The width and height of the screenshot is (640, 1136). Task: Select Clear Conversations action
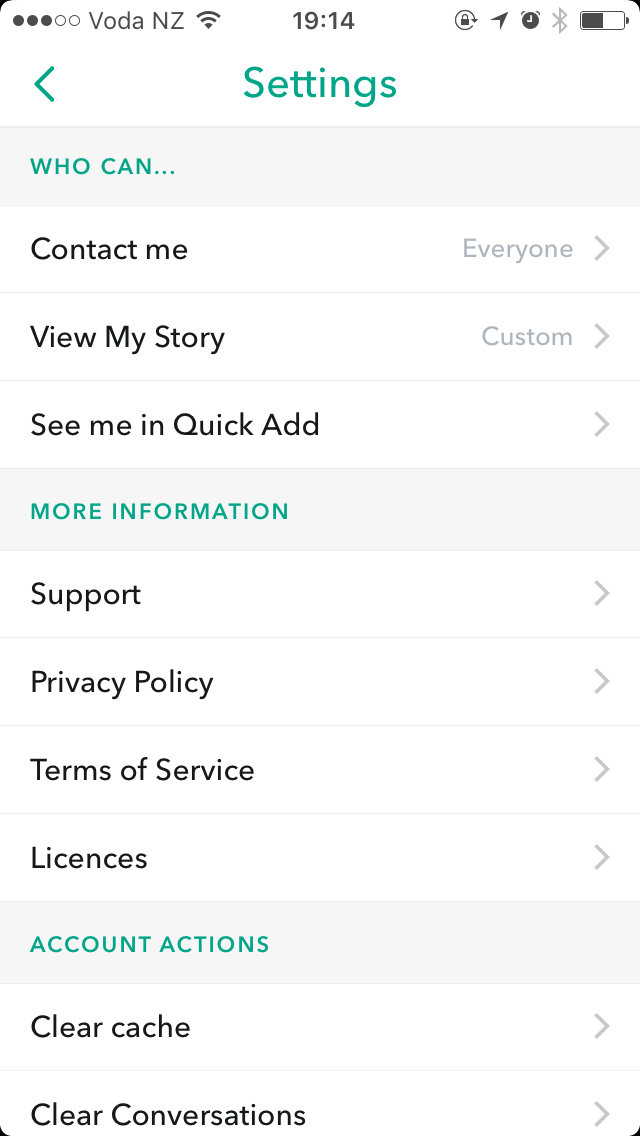tap(320, 1104)
